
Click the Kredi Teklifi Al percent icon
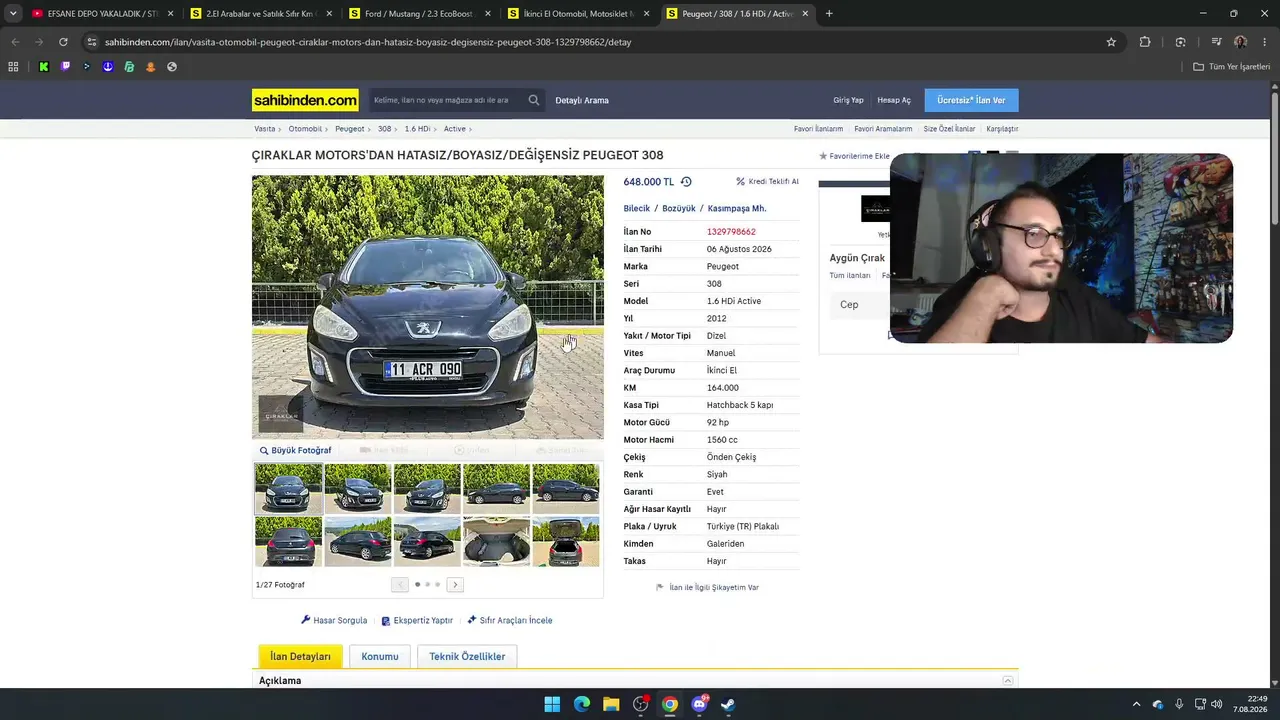click(x=741, y=182)
